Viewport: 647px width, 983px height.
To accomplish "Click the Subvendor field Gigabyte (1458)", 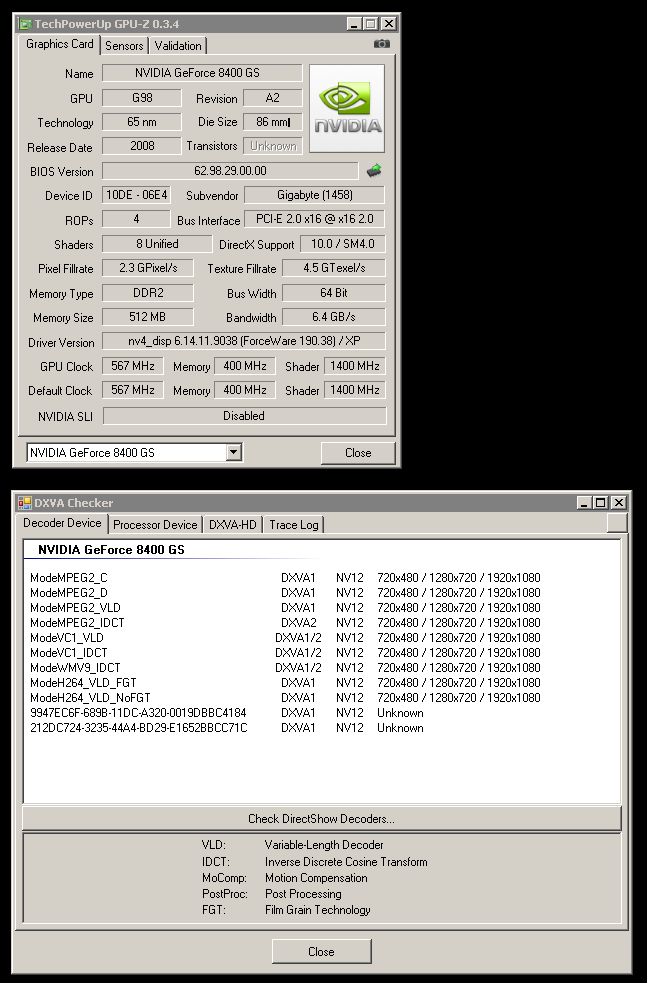I will [x=314, y=195].
